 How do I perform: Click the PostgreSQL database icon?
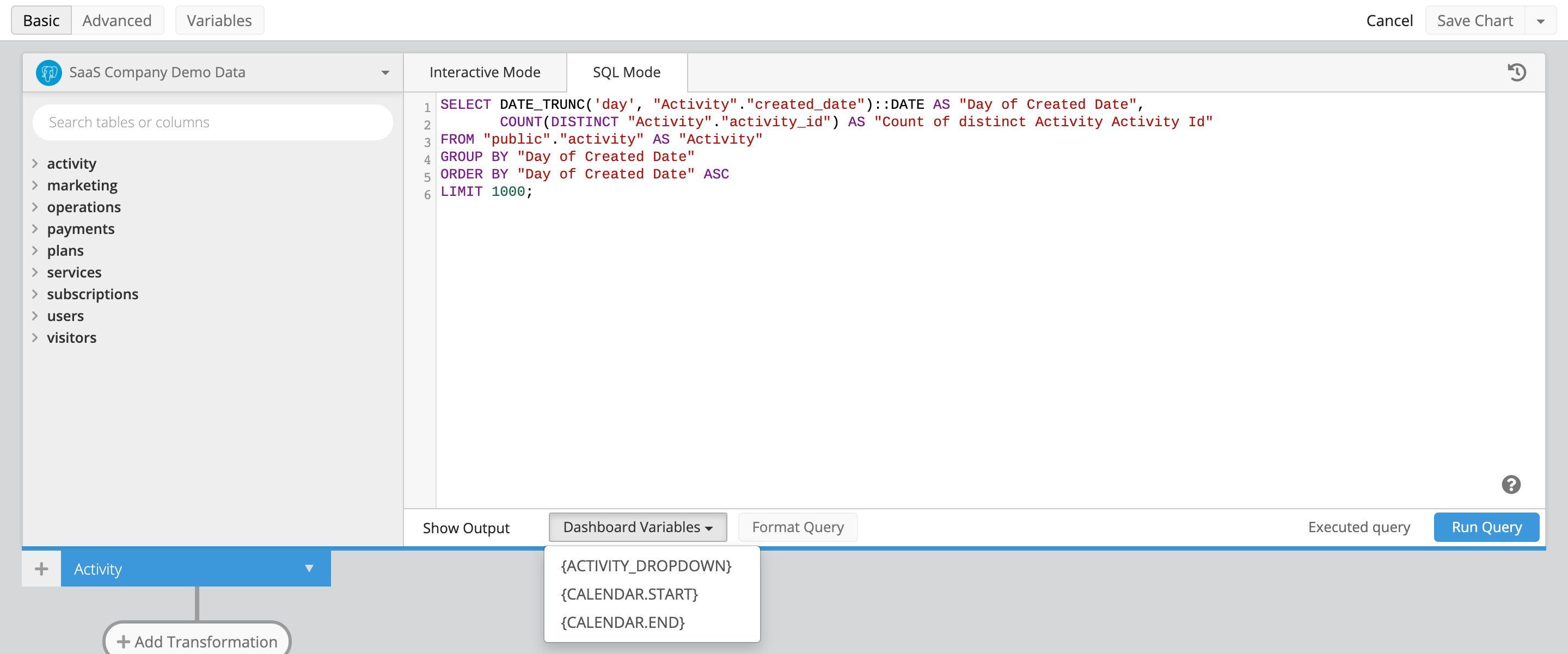point(48,72)
